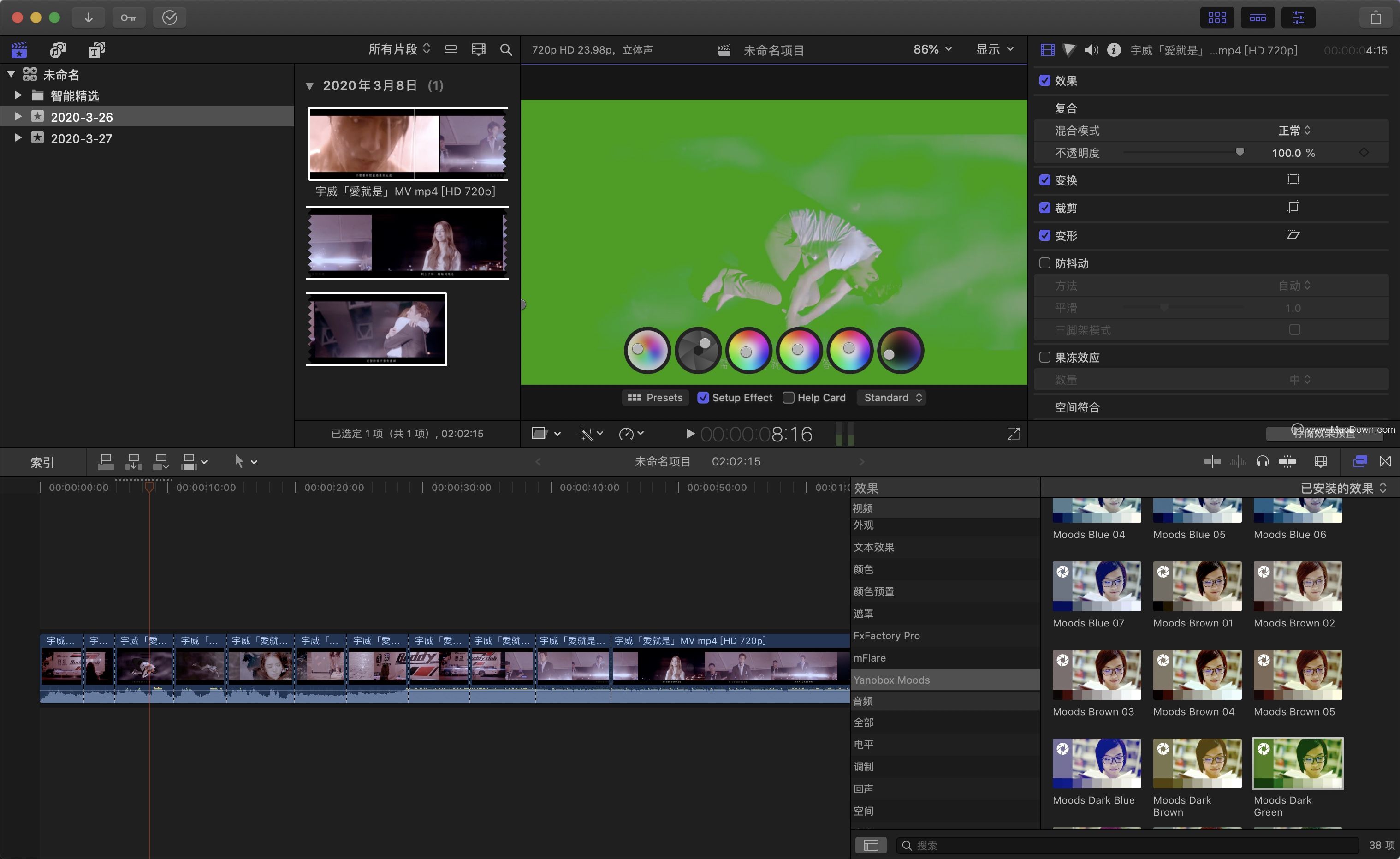Open the video inspector filmstrip icon

pos(1047,50)
